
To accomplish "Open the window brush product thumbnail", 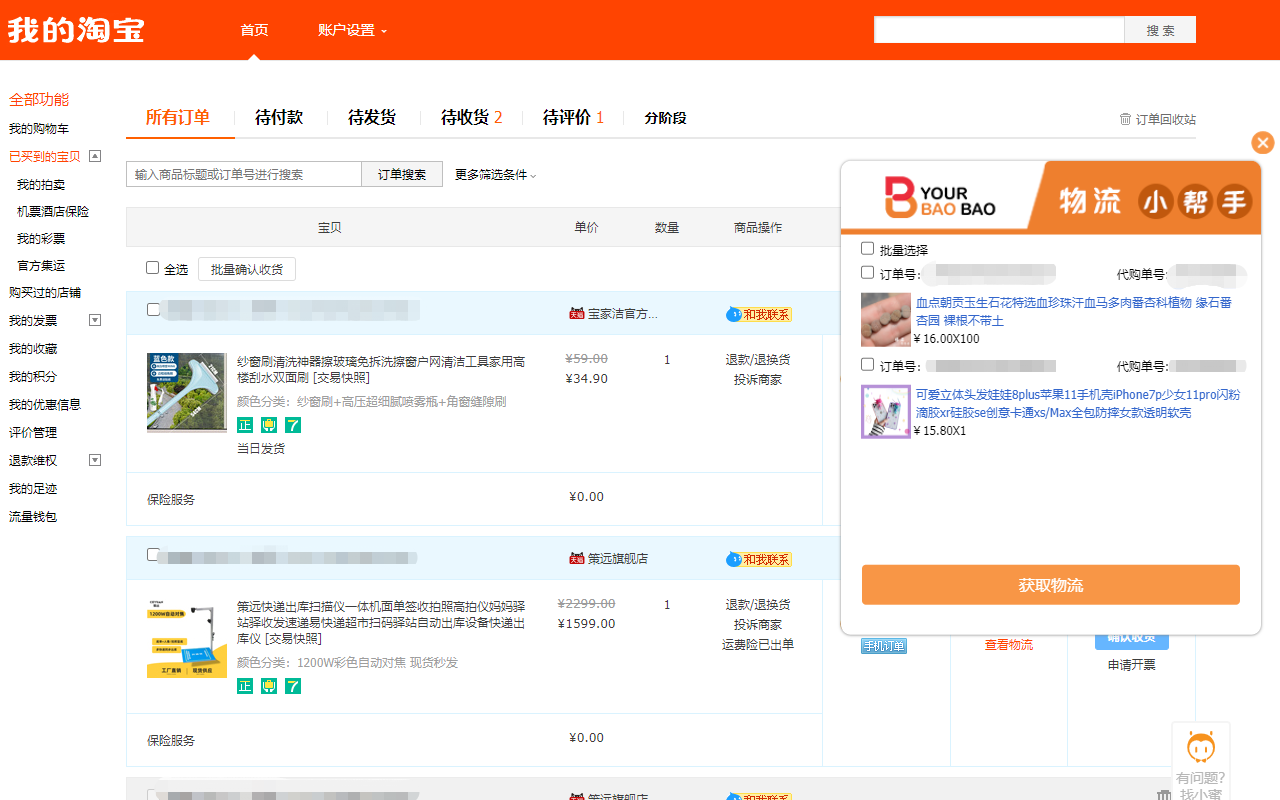I will pyautogui.click(x=187, y=392).
